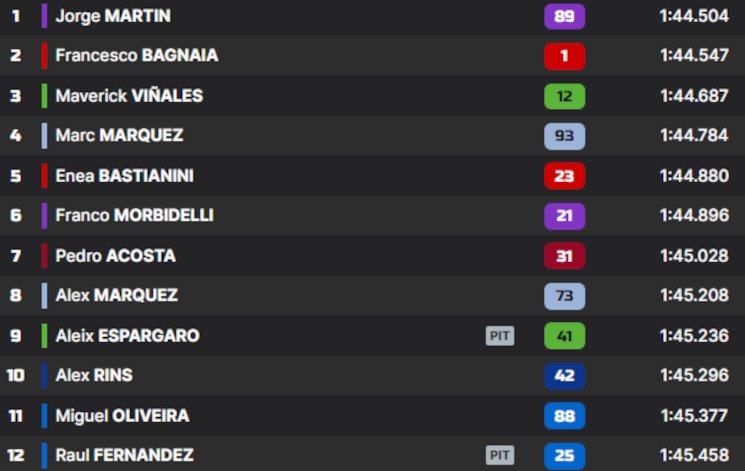Select the green number 12 badge
The width and height of the screenshot is (745, 471).
[x=564, y=96]
